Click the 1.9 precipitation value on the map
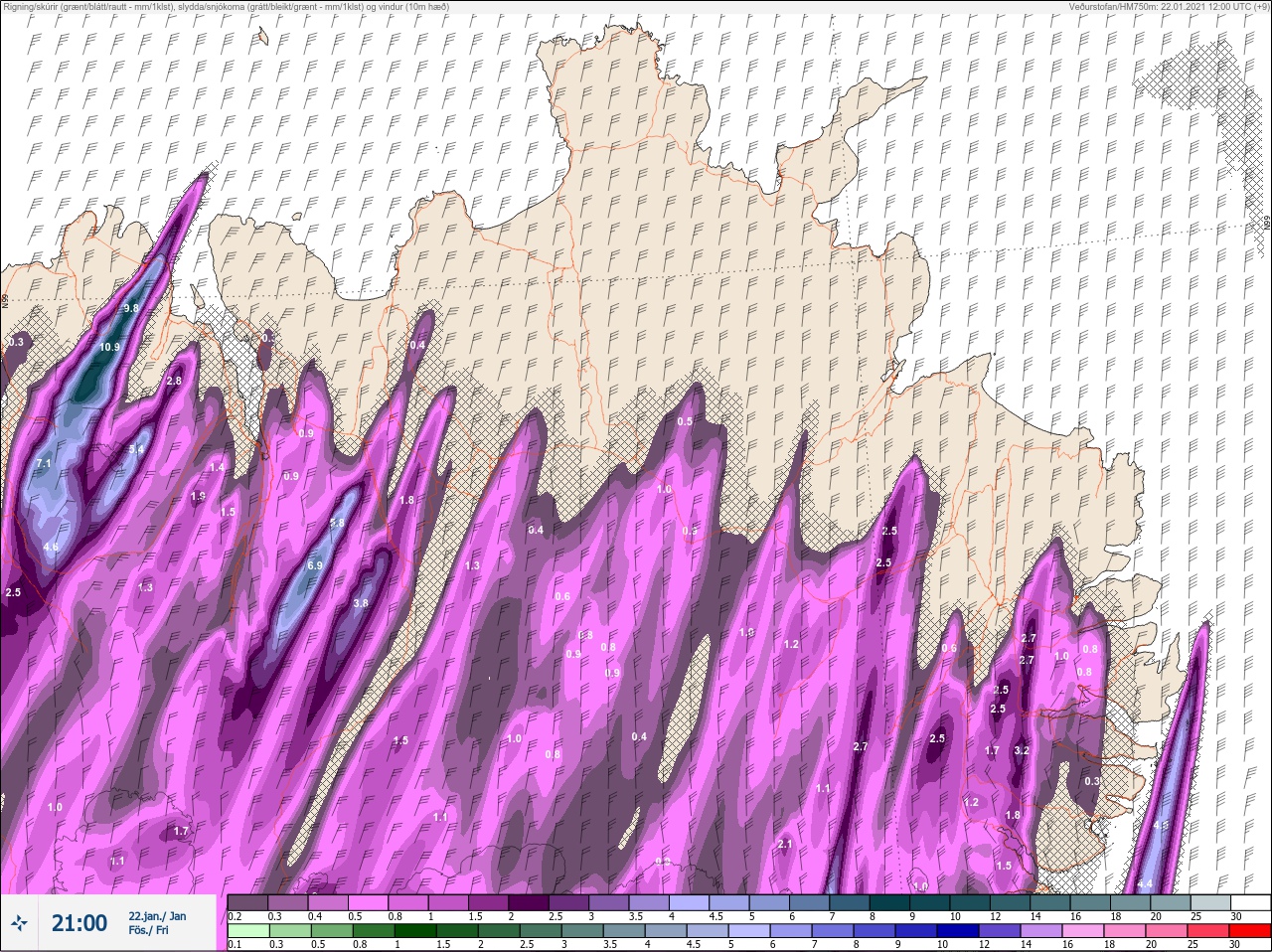This screenshot has height=952, width=1272. click(x=198, y=496)
